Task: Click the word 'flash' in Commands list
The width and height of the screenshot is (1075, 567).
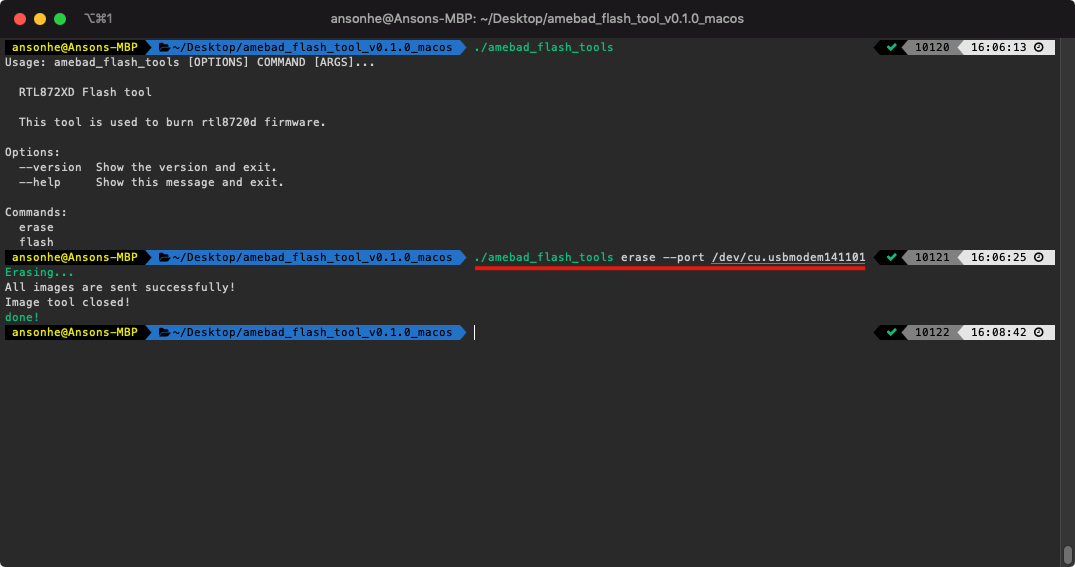Action: click(36, 243)
